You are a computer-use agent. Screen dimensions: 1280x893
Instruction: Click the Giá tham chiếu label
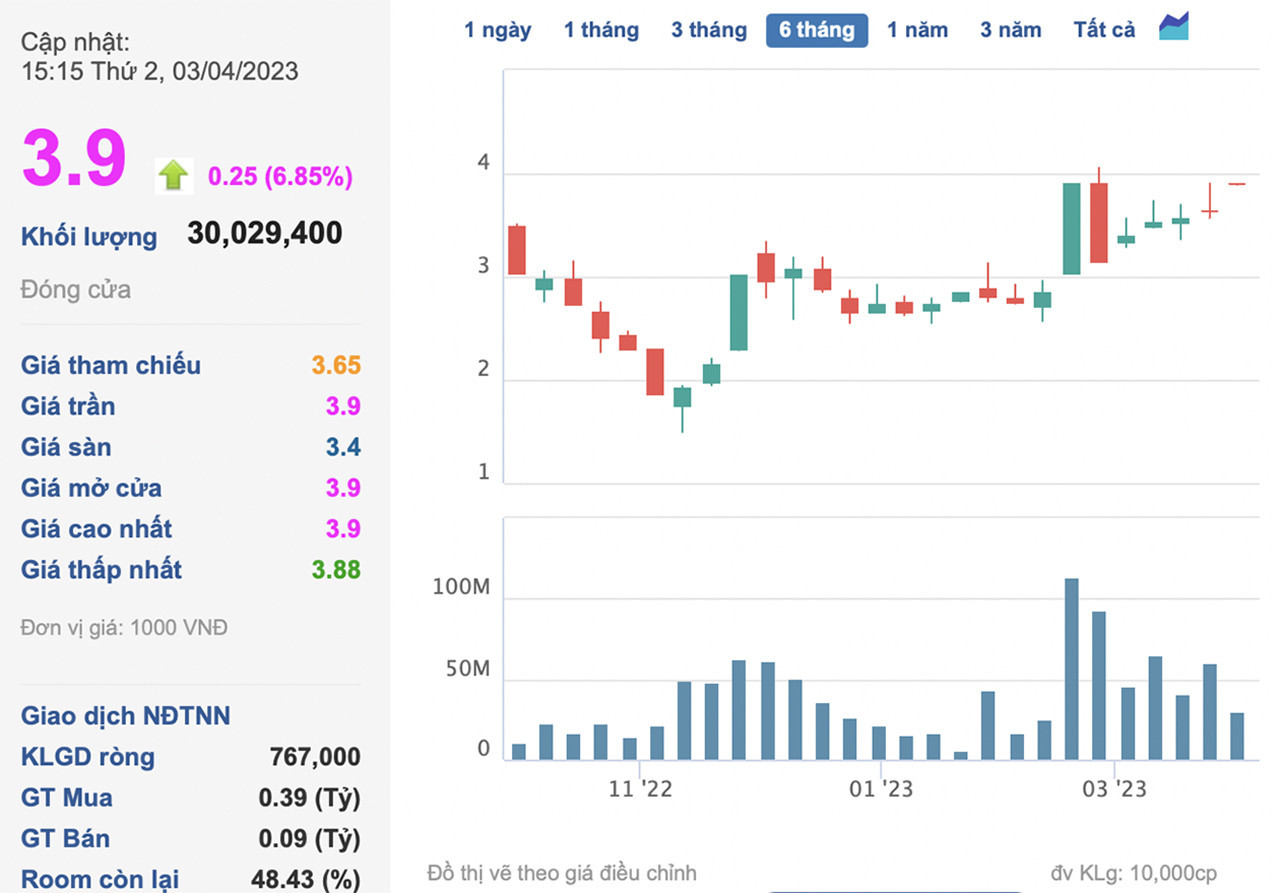pyautogui.click(x=111, y=365)
